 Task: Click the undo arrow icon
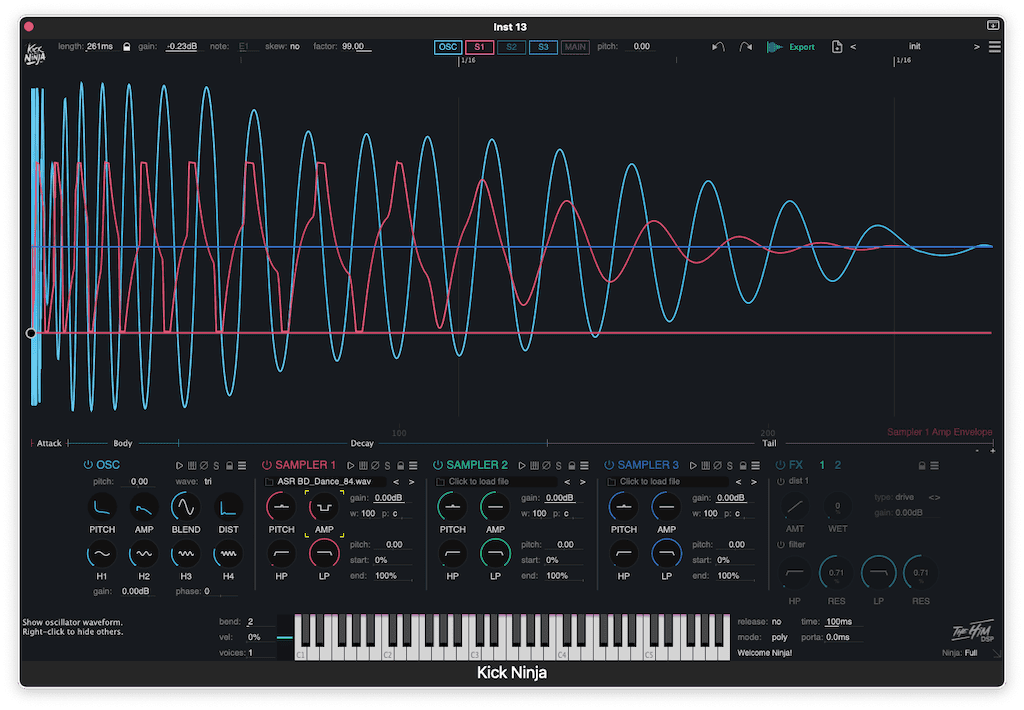click(x=718, y=47)
